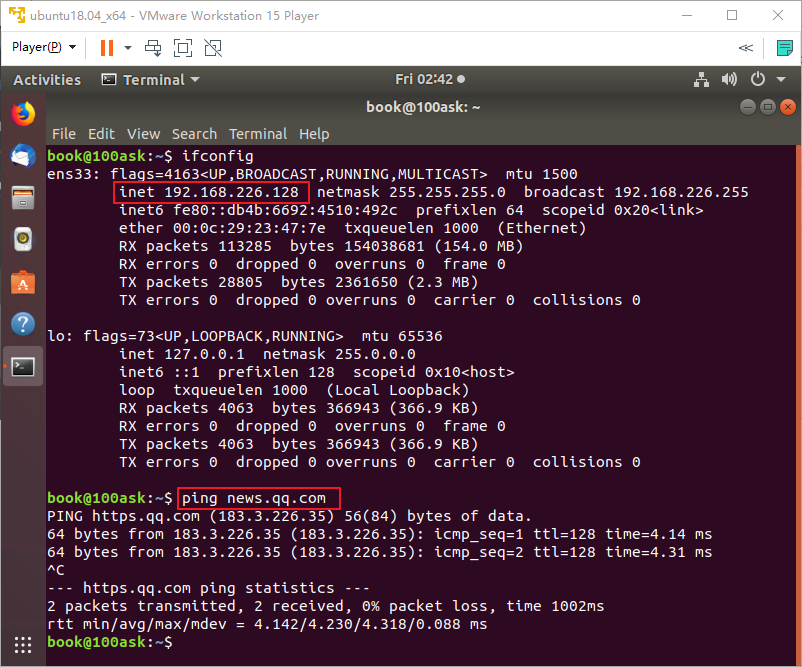This screenshot has height=667, width=802.
Task: Open the Search menu in Terminal
Action: 194,134
